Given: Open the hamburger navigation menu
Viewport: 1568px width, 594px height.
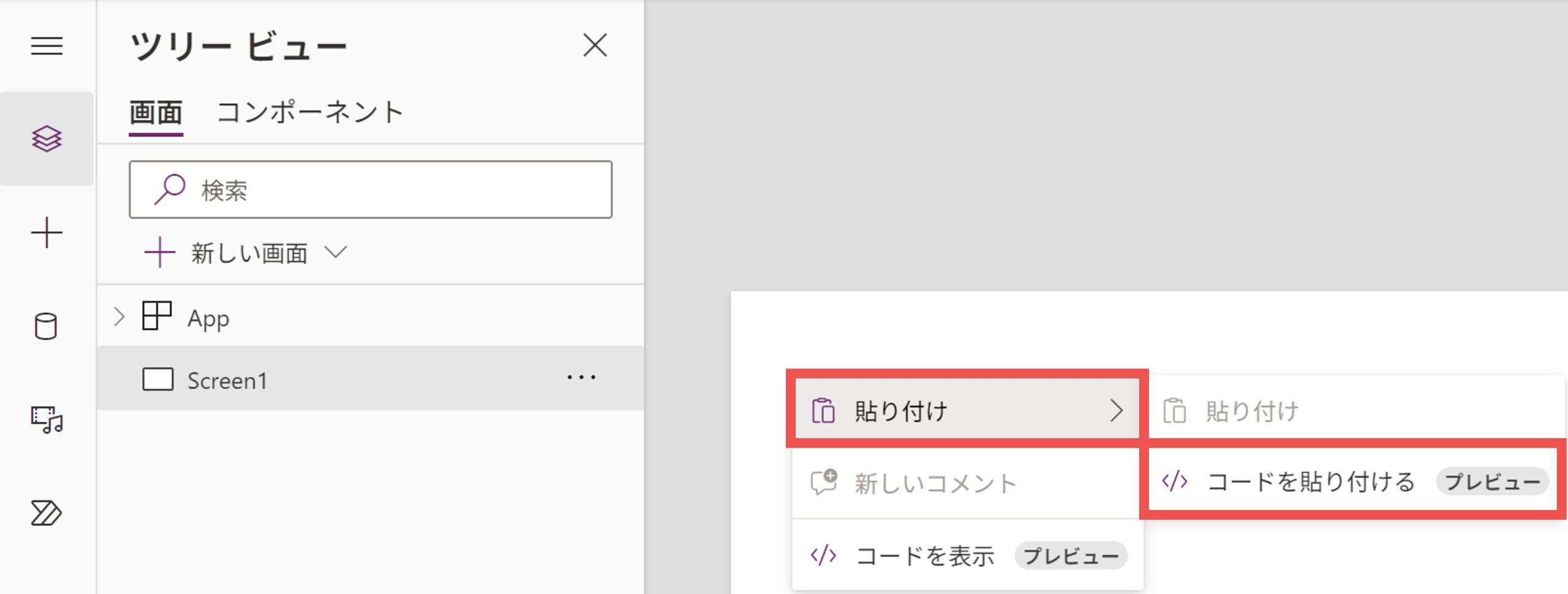Looking at the screenshot, I should tap(47, 46).
